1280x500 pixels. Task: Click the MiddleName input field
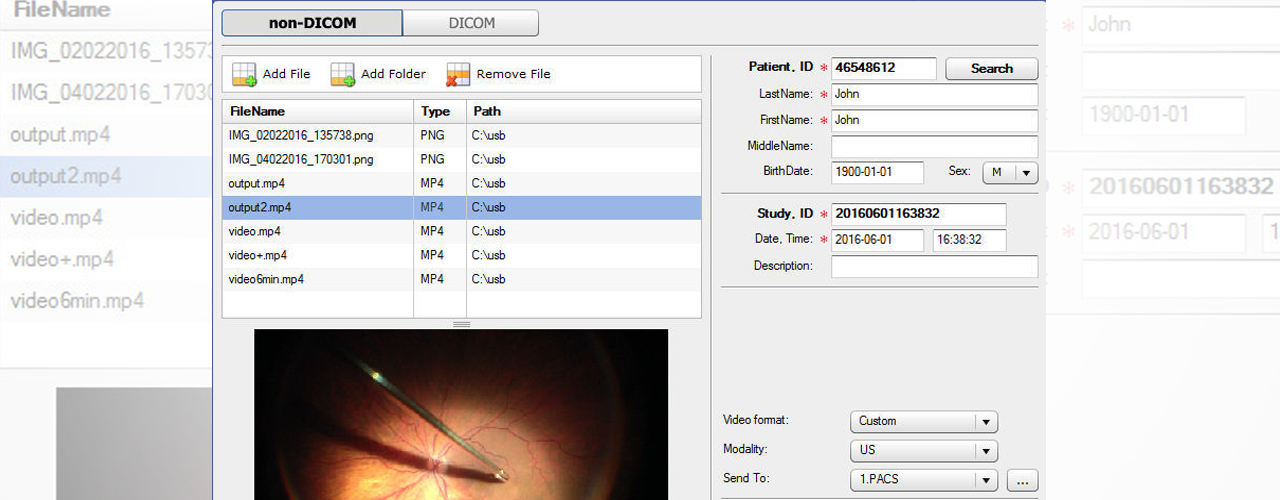pyautogui.click(x=934, y=146)
